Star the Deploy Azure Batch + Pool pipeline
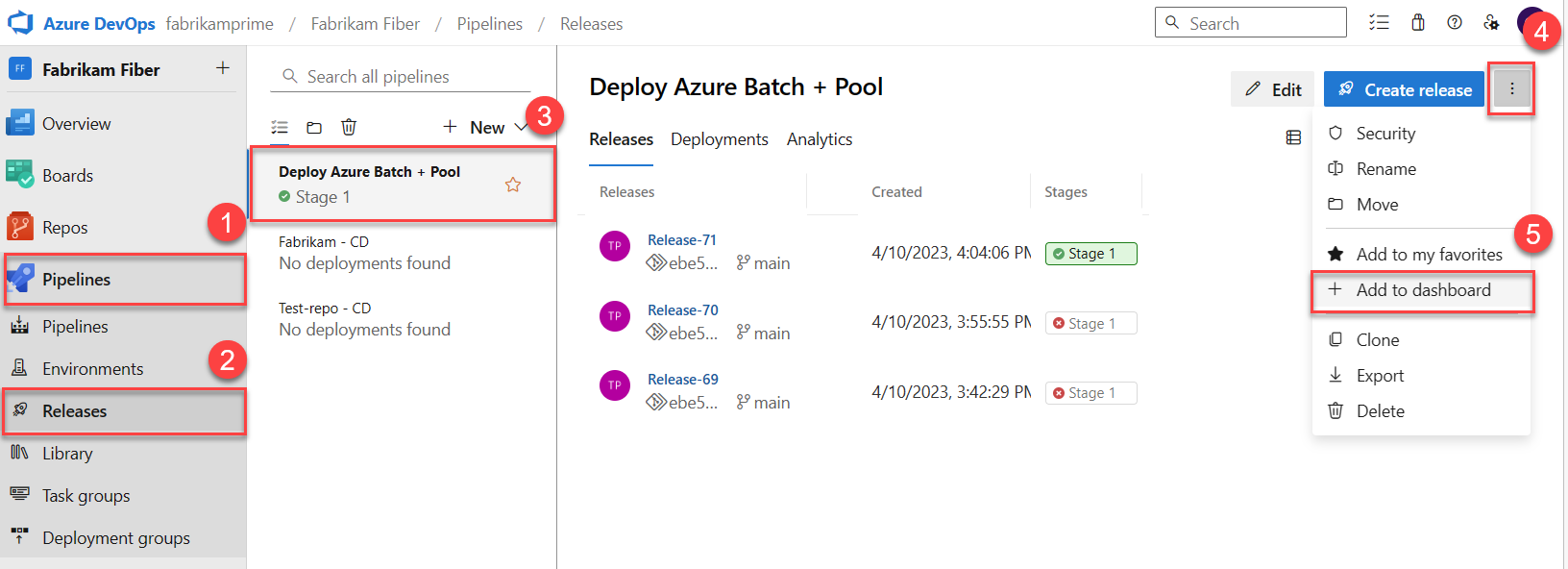 point(513,185)
